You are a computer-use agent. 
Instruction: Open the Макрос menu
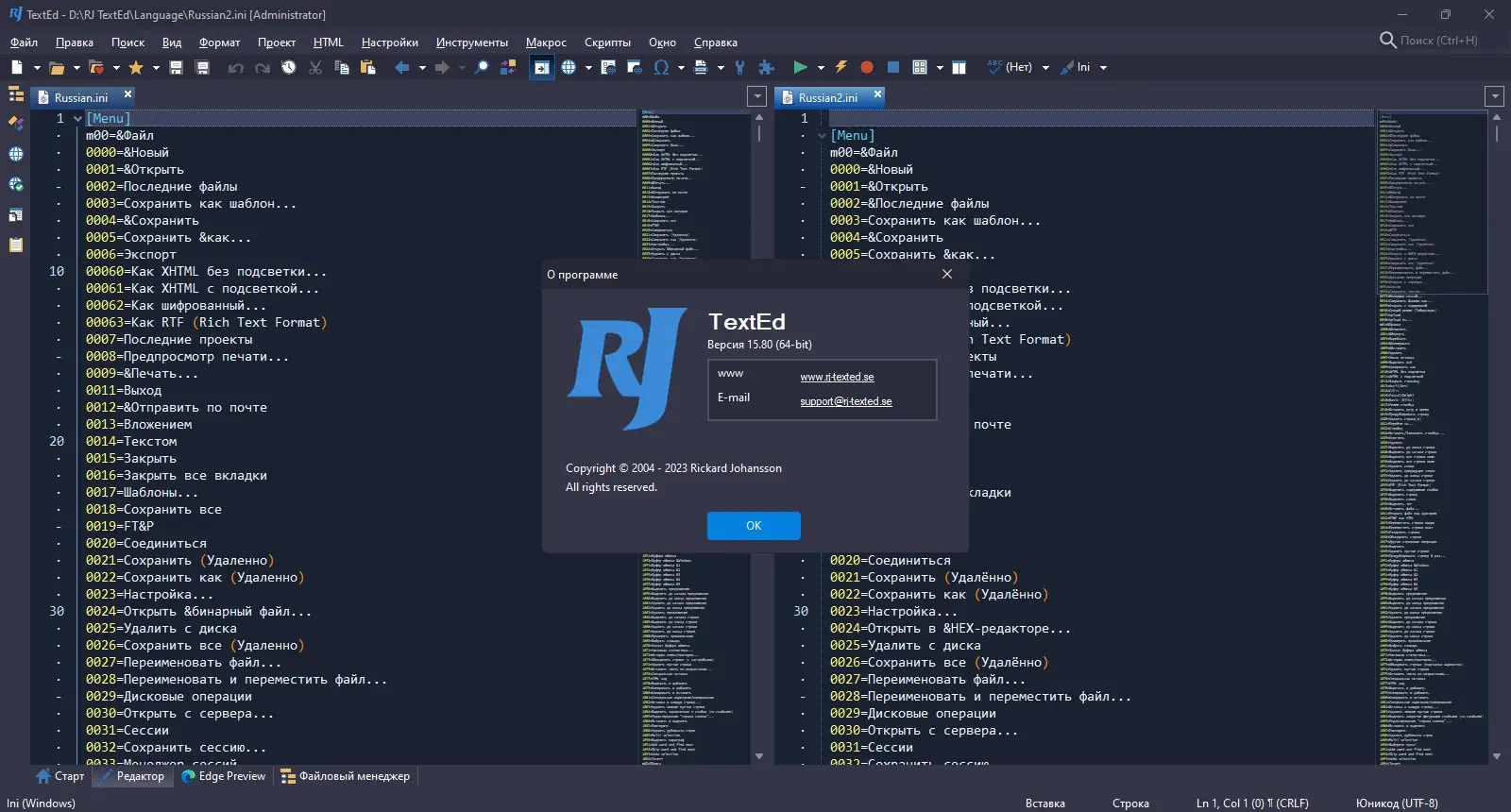546,42
